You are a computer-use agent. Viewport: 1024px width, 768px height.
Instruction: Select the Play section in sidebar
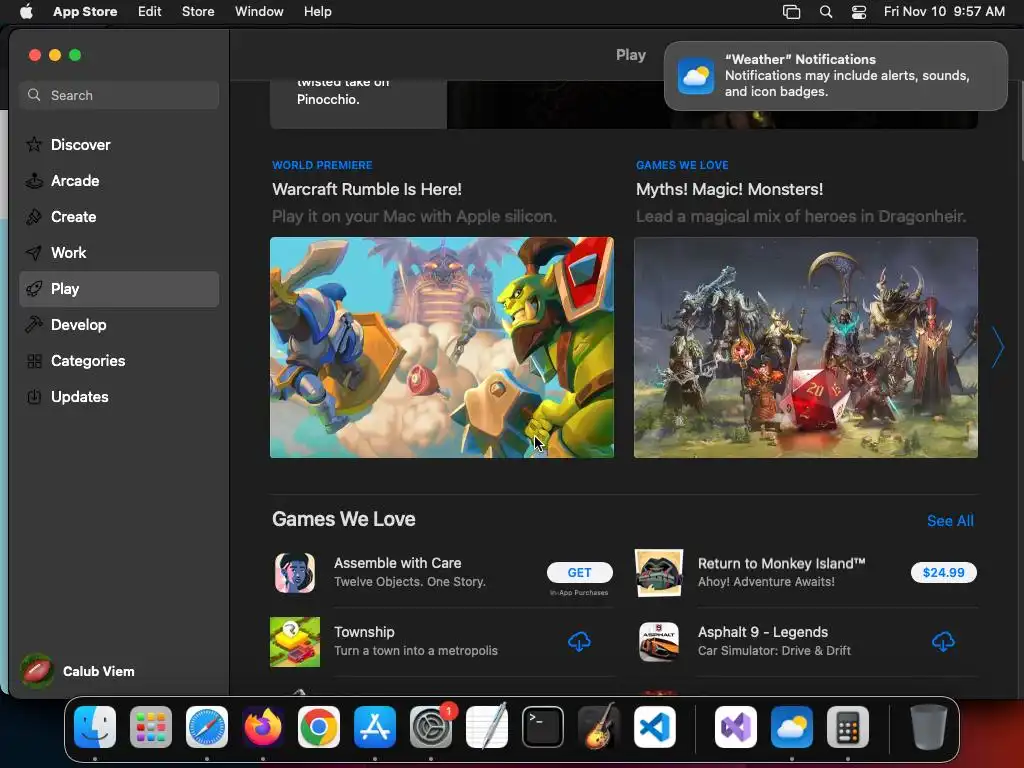pyautogui.click(x=119, y=289)
